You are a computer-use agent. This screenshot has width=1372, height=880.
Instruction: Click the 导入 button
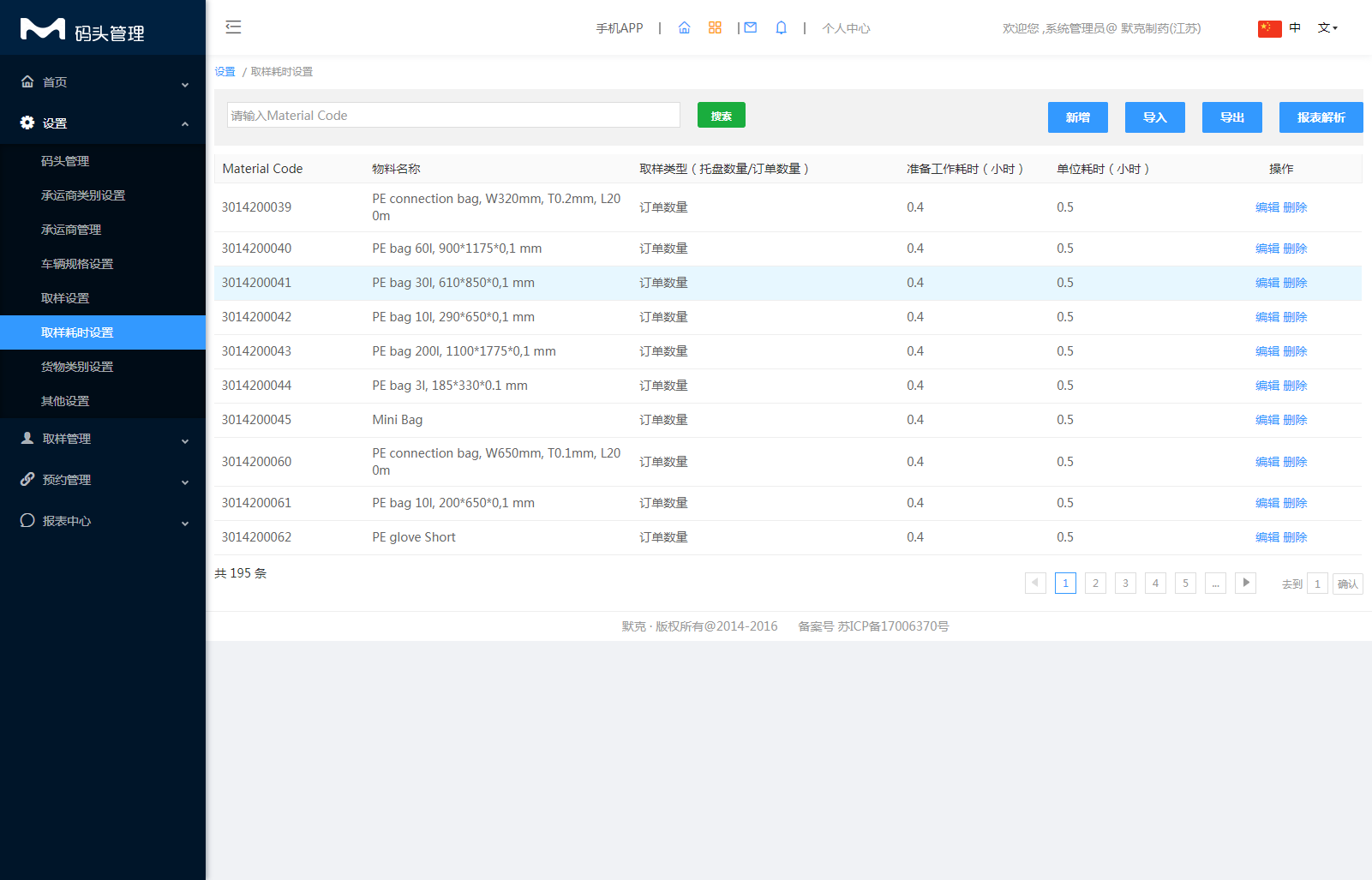click(x=1155, y=117)
